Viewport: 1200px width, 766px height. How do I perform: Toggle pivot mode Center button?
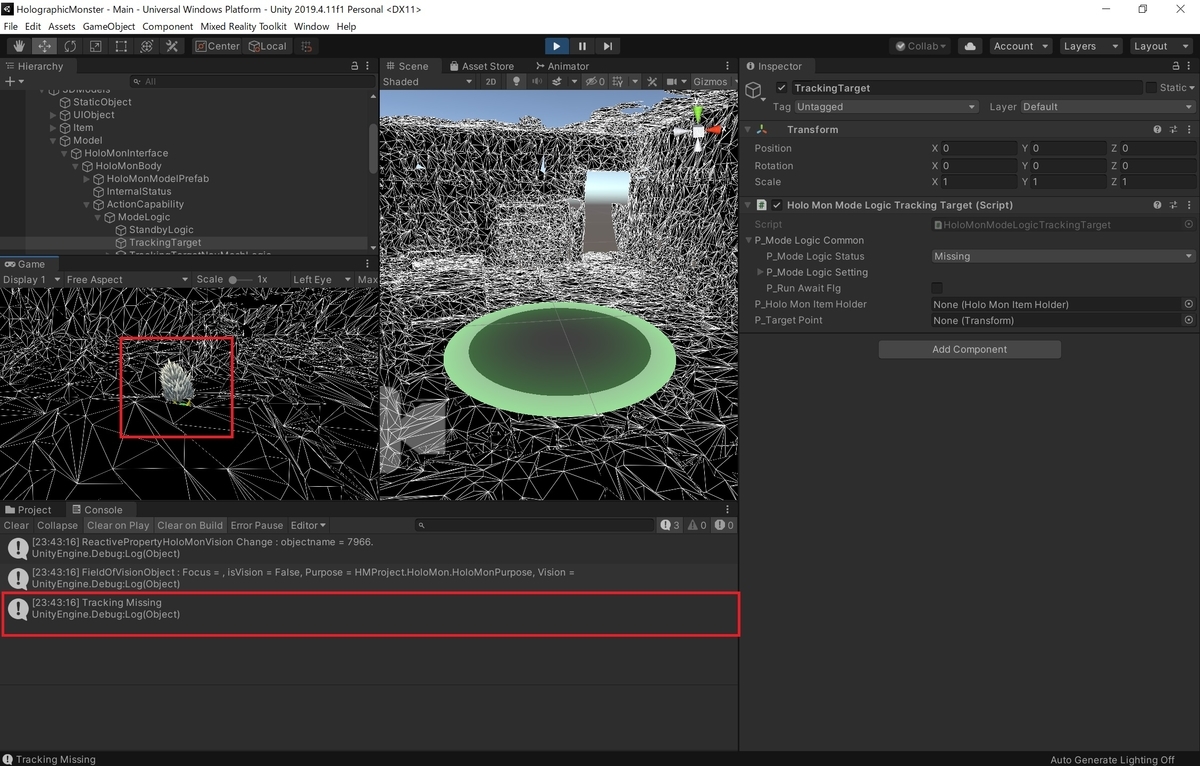[217, 46]
